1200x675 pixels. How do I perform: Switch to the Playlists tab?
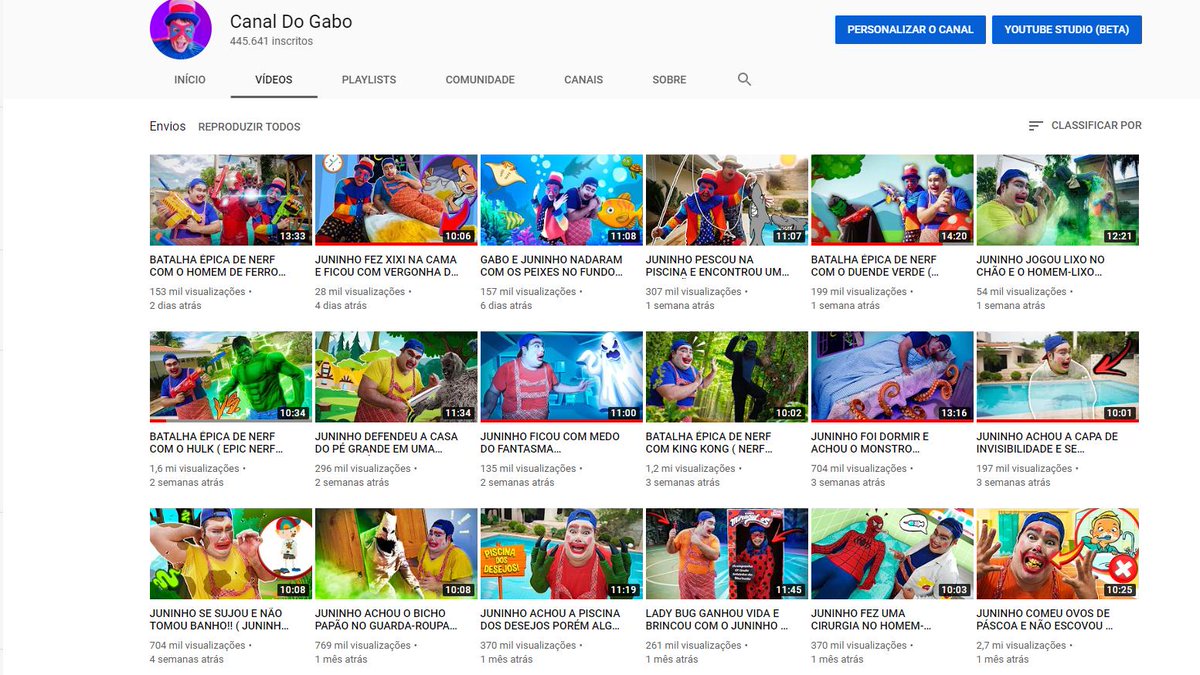tap(369, 80)
